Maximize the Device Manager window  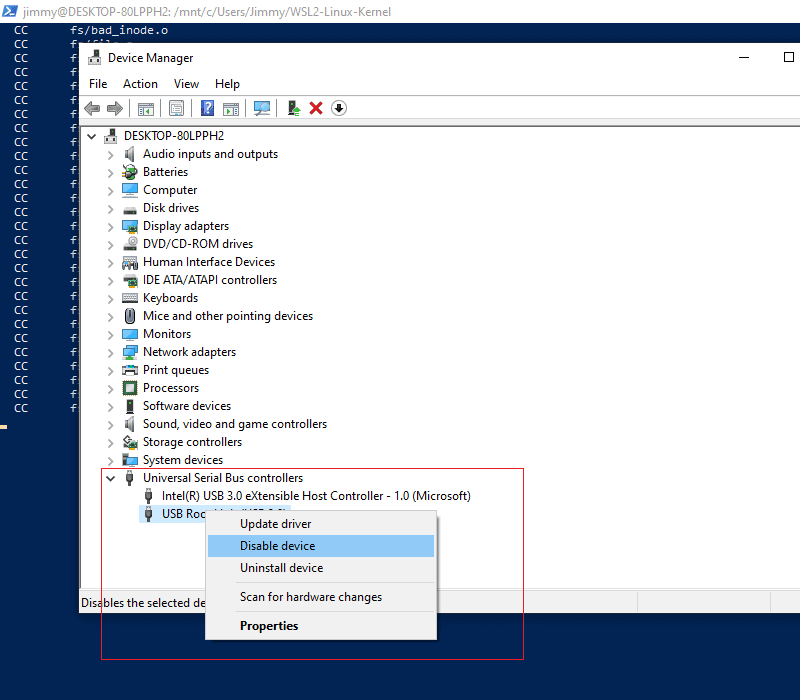pyautogui.click(x=789, y=57)
